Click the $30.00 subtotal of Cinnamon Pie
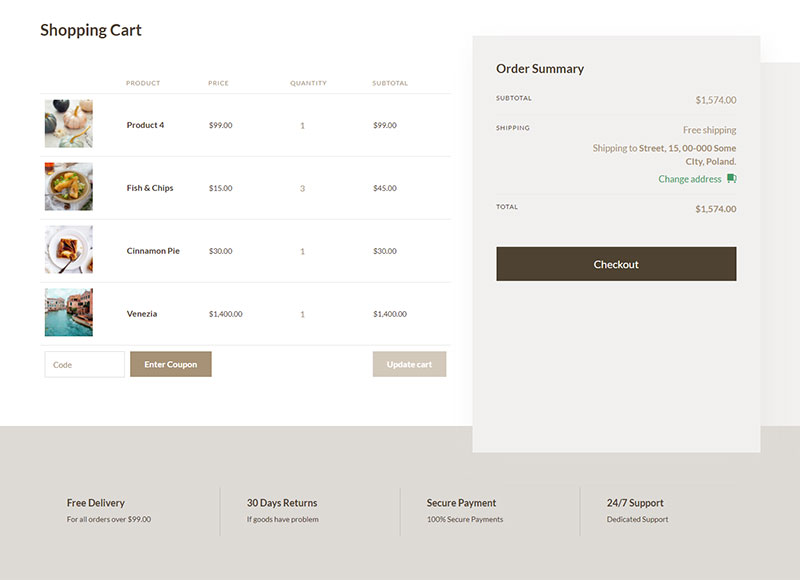800x580 pixels. pyautogui.click(x=385, y=251)
